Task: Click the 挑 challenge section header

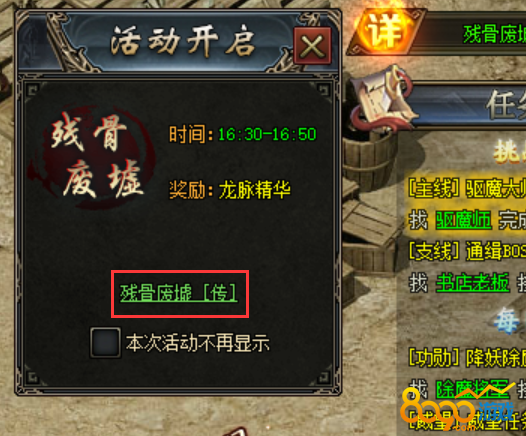Action: [x=509, y=152]
